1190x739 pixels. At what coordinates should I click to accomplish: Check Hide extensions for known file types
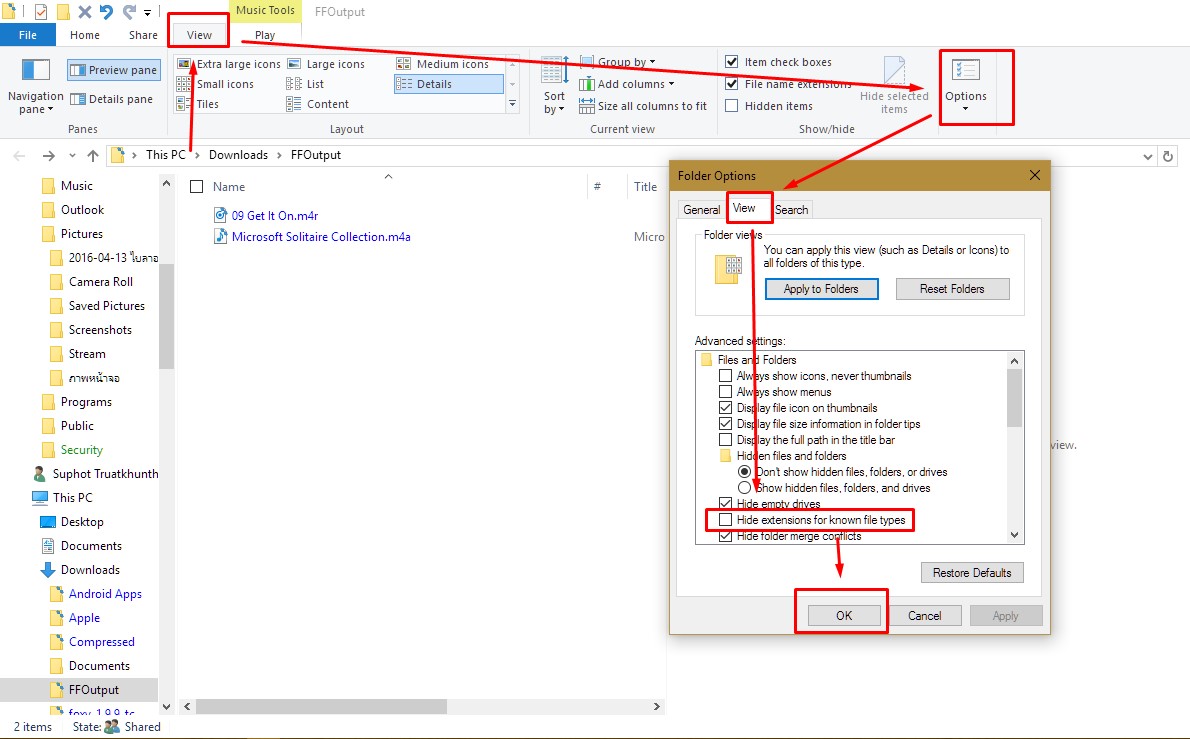click(726, 520)
